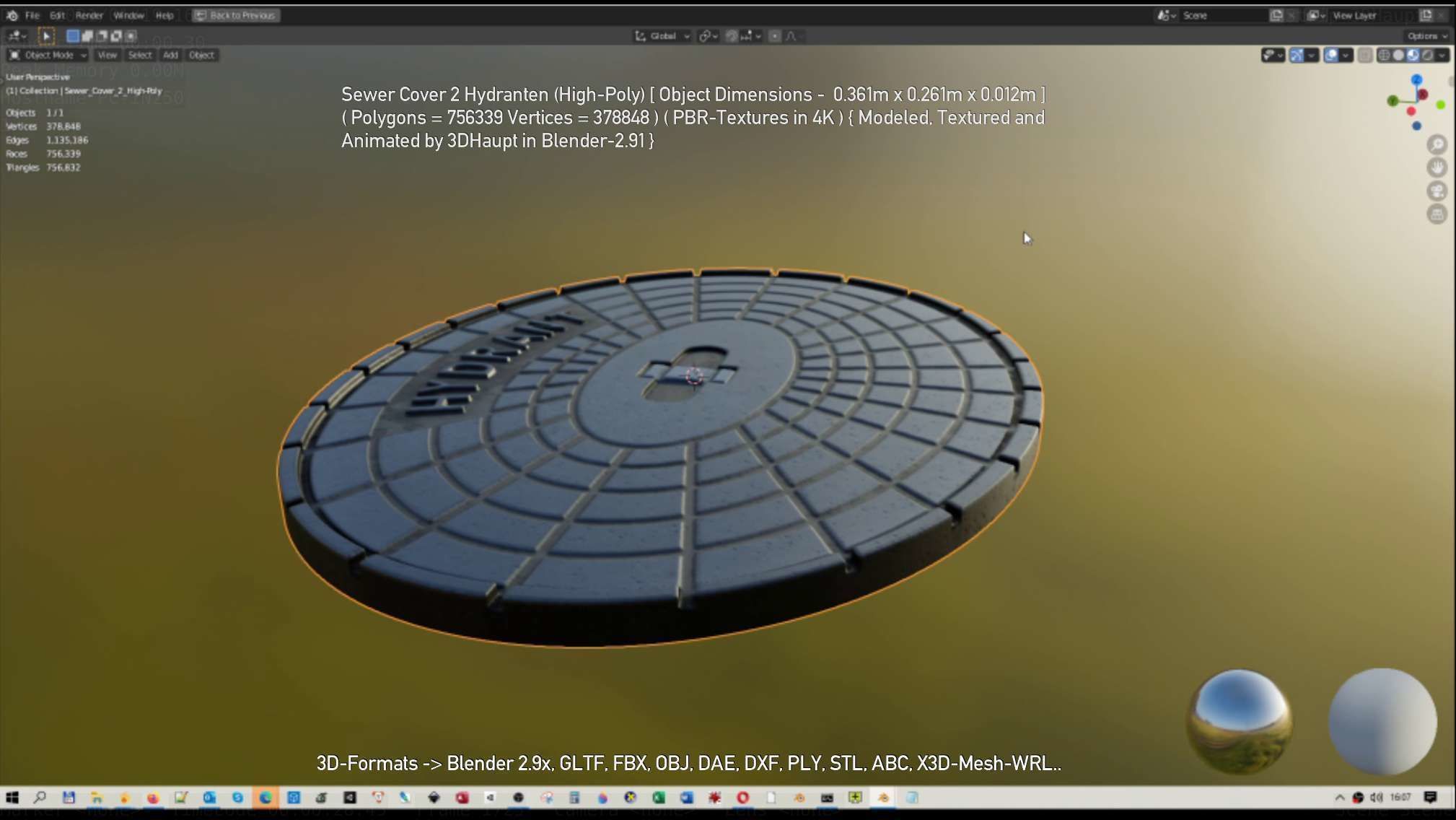Click the matte gray preview sphere
The width and height of the screenshot is (1456, 820).
tap(1382, 722)
